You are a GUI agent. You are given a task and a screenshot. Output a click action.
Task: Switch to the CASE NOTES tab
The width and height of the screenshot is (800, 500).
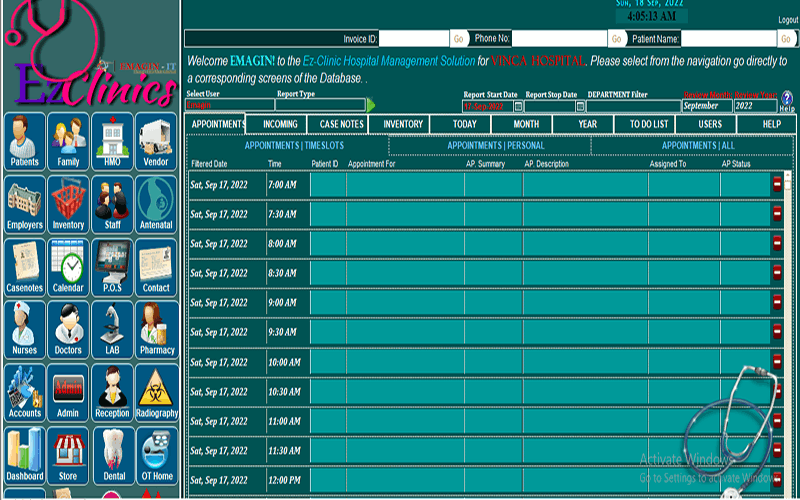pyautogui.click(x=340, y=124)
